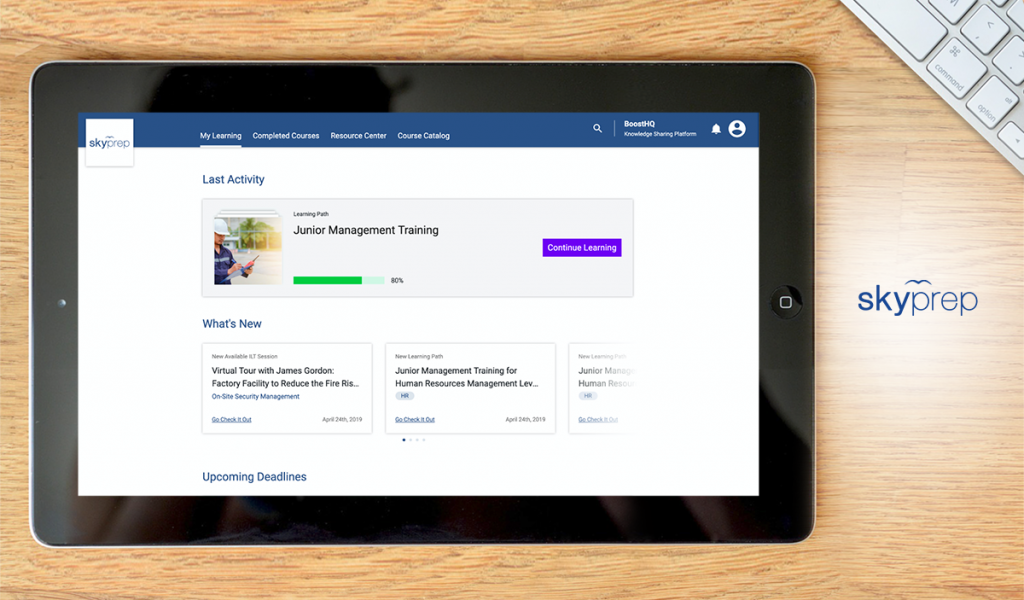Click the HR tag on the learning path card
1024x600 pixels.
(x=403, y=395)
